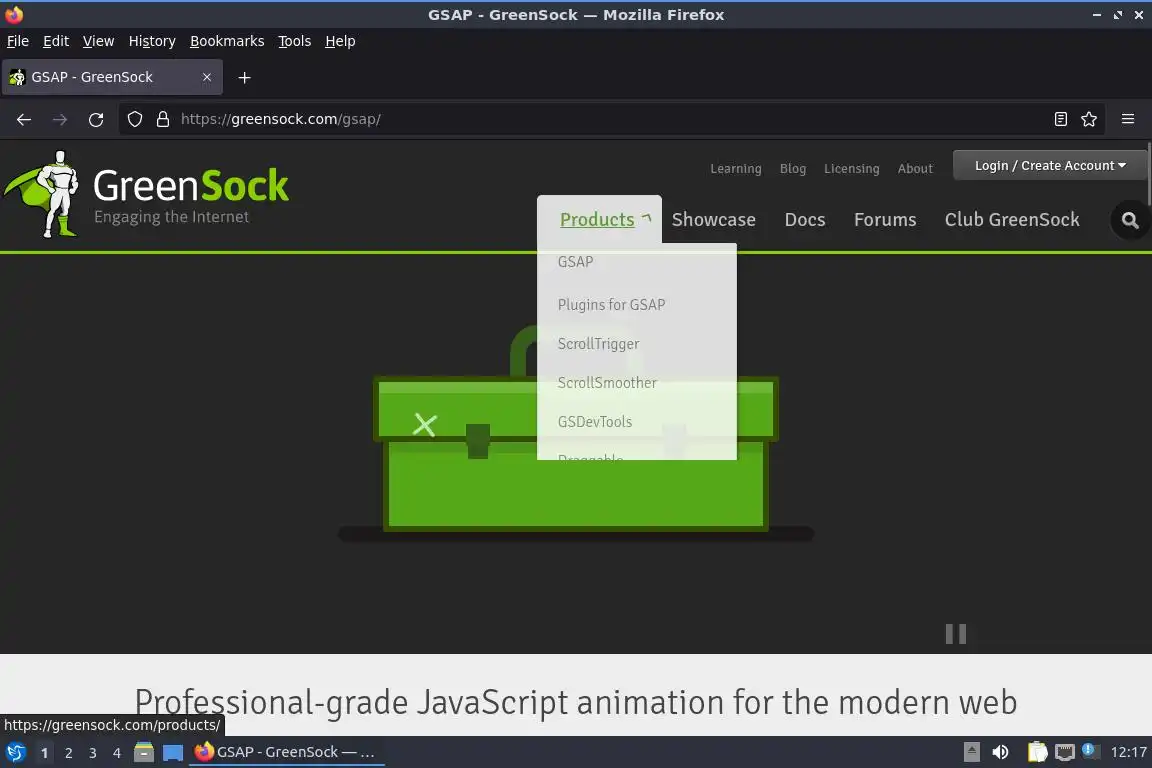
Task: Open volume control in system tray
Action: tap(1001, 752)
